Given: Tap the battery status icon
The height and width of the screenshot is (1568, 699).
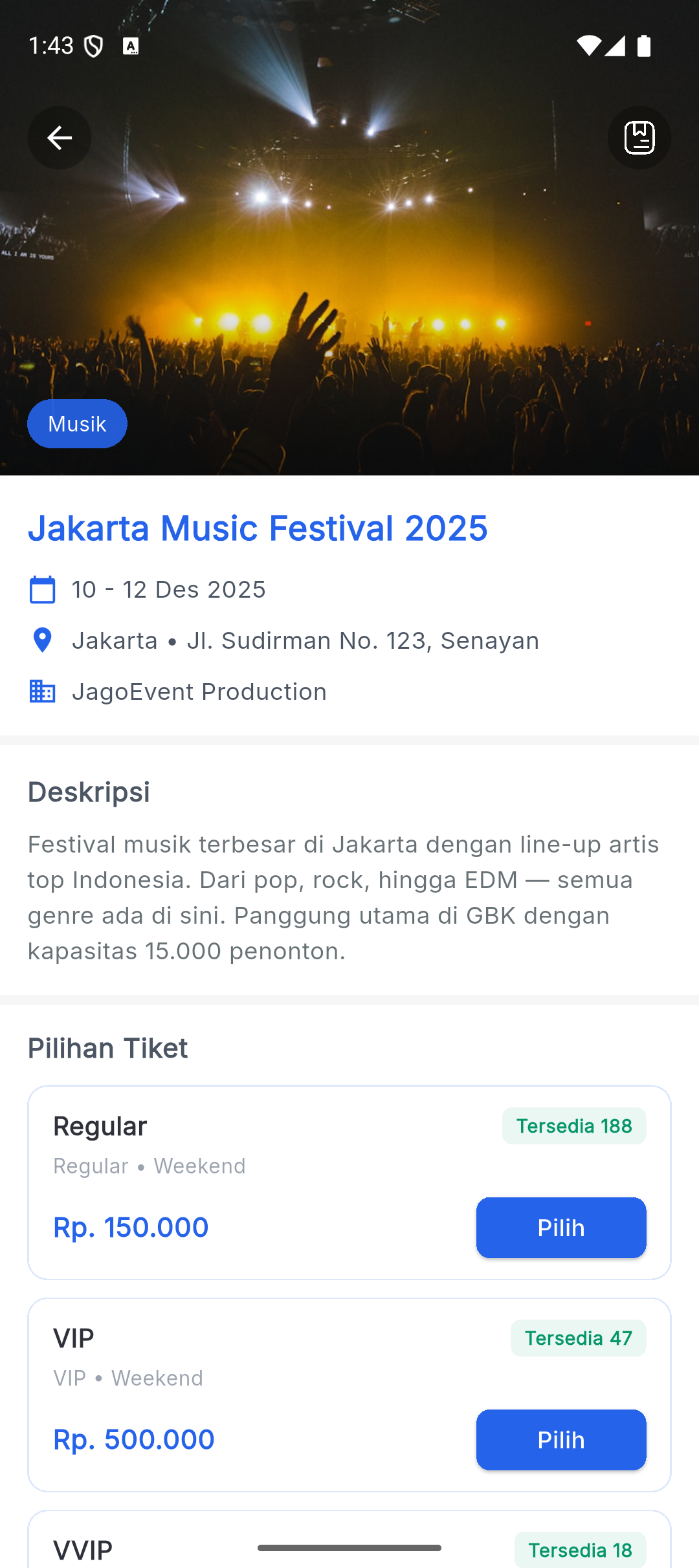Looking at the screenshot, I should (644, 47).
